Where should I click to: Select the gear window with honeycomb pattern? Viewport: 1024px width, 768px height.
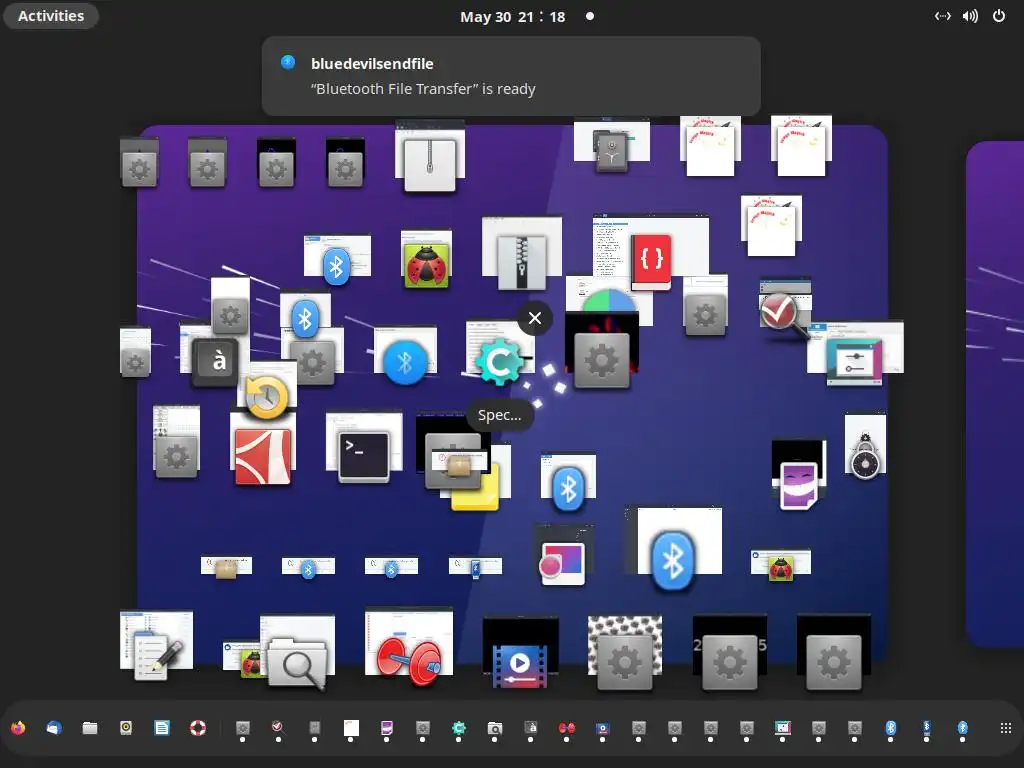(625, 653)
